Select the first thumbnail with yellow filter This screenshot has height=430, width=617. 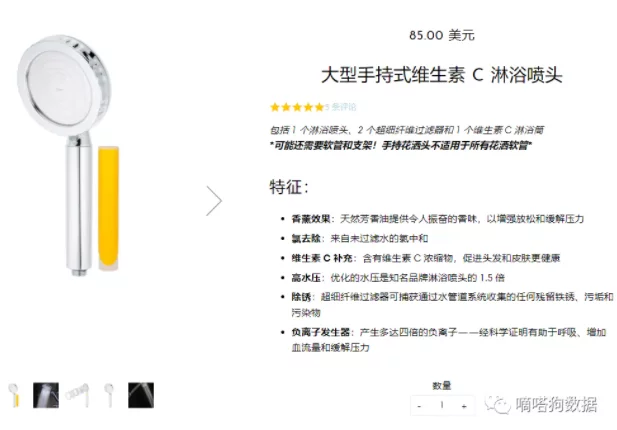(14, 395)
